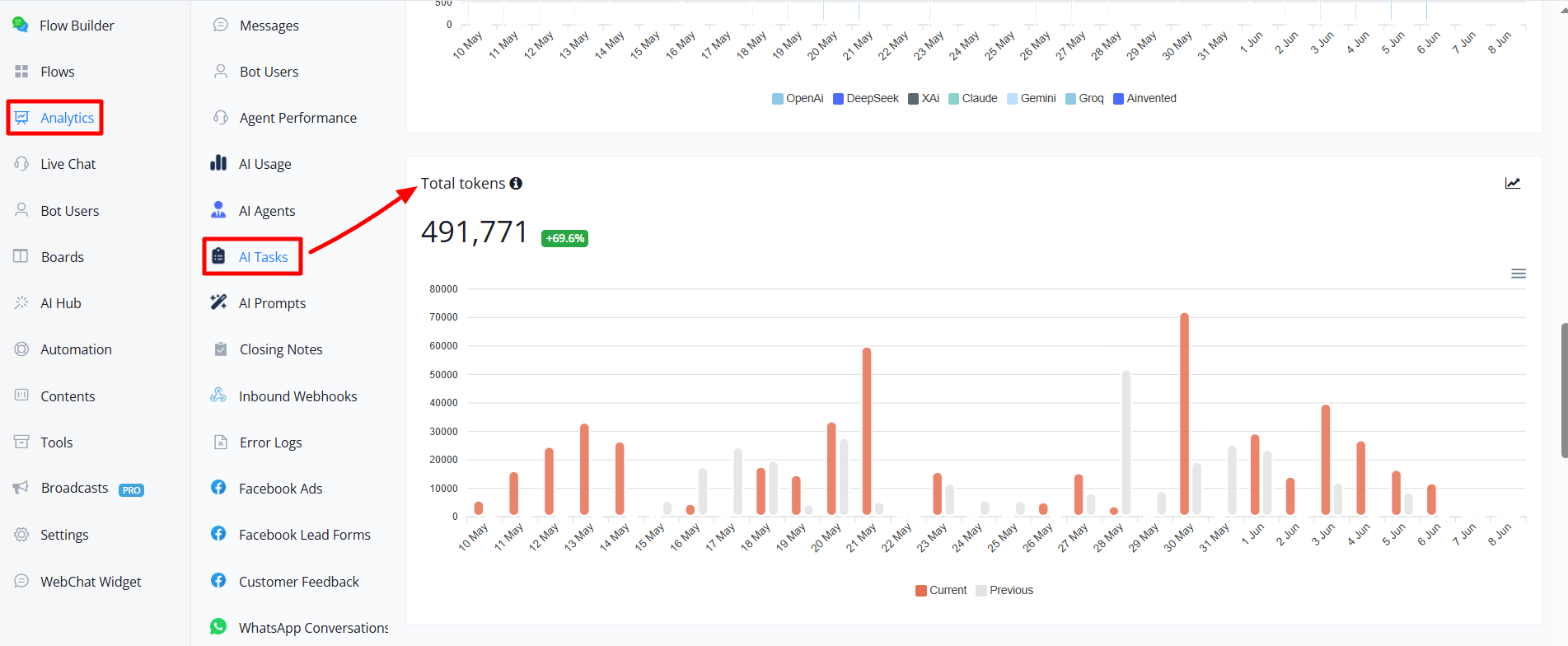Go to Broadcasts PRO section
Screen dimensions: 1568x646
(78, 489)
